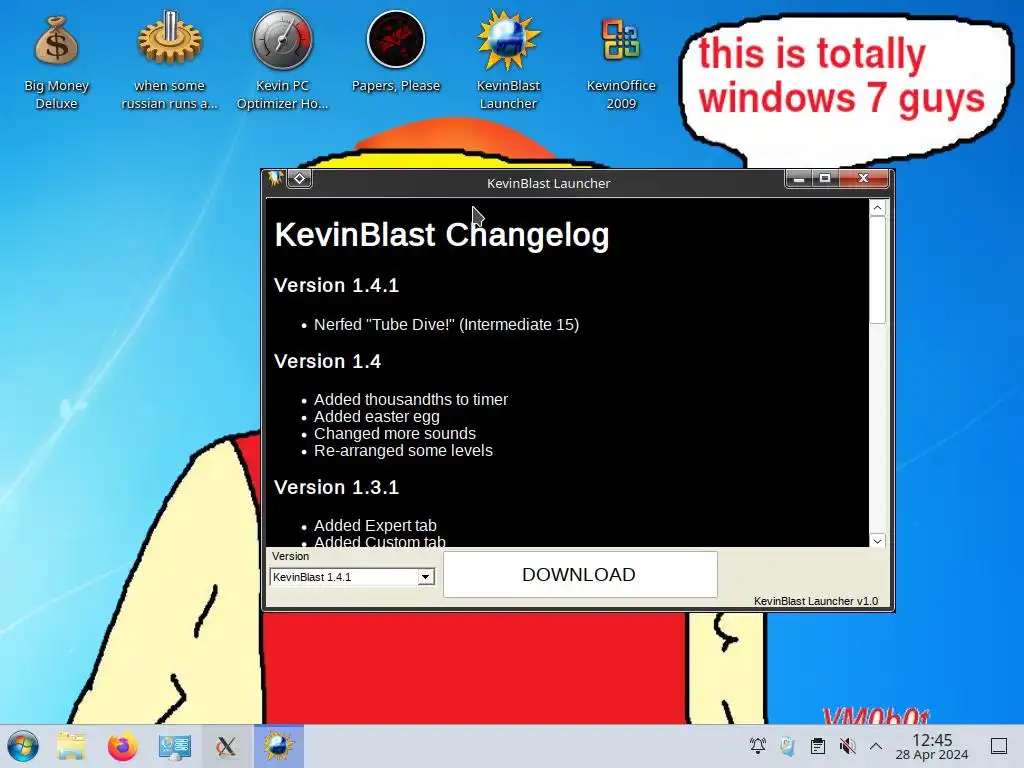
Task: Maximize the KevinBlast Launcher window
Action: 825,178
